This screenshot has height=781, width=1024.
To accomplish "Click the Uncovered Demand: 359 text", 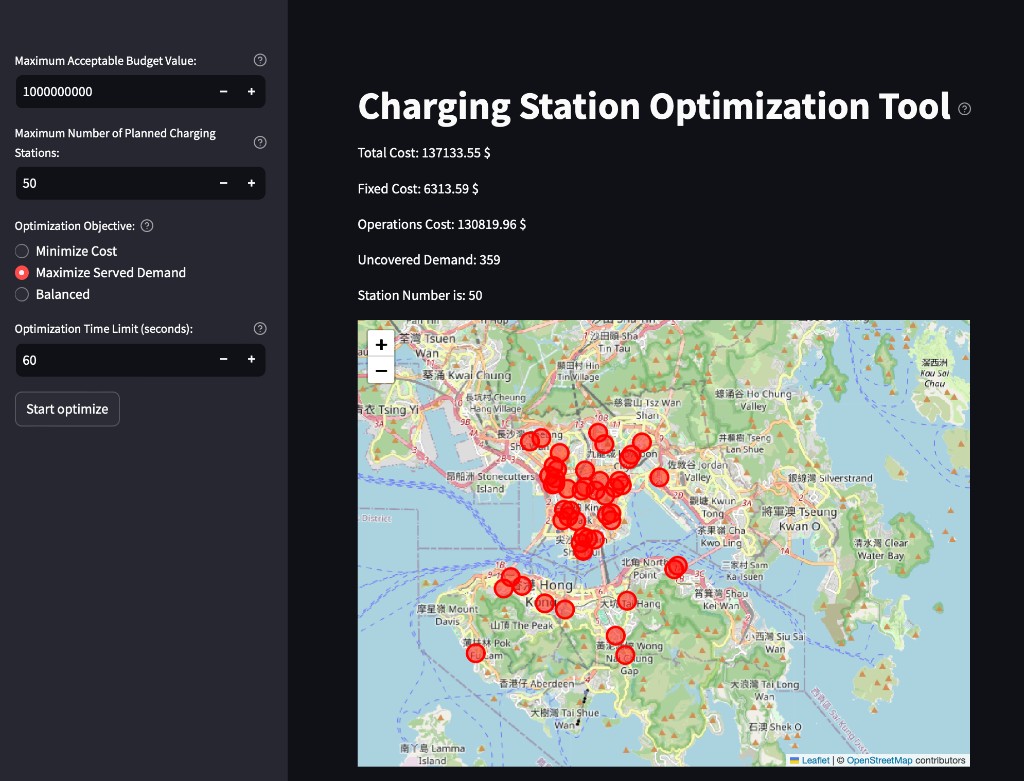I will click(429, 260).
